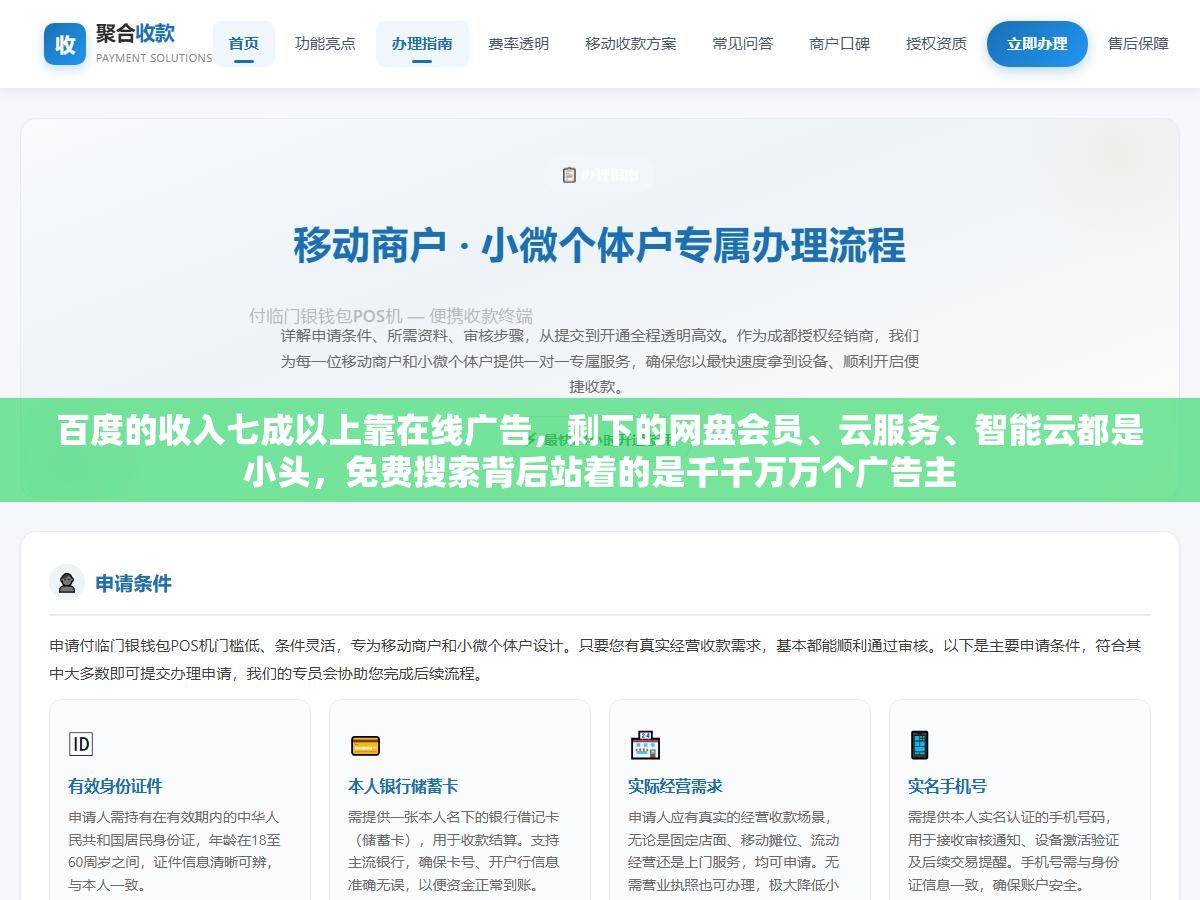This screenshot has width=1200, height=900.
Task: Click the 申请条件 section heading
Action: click(134, 583)
